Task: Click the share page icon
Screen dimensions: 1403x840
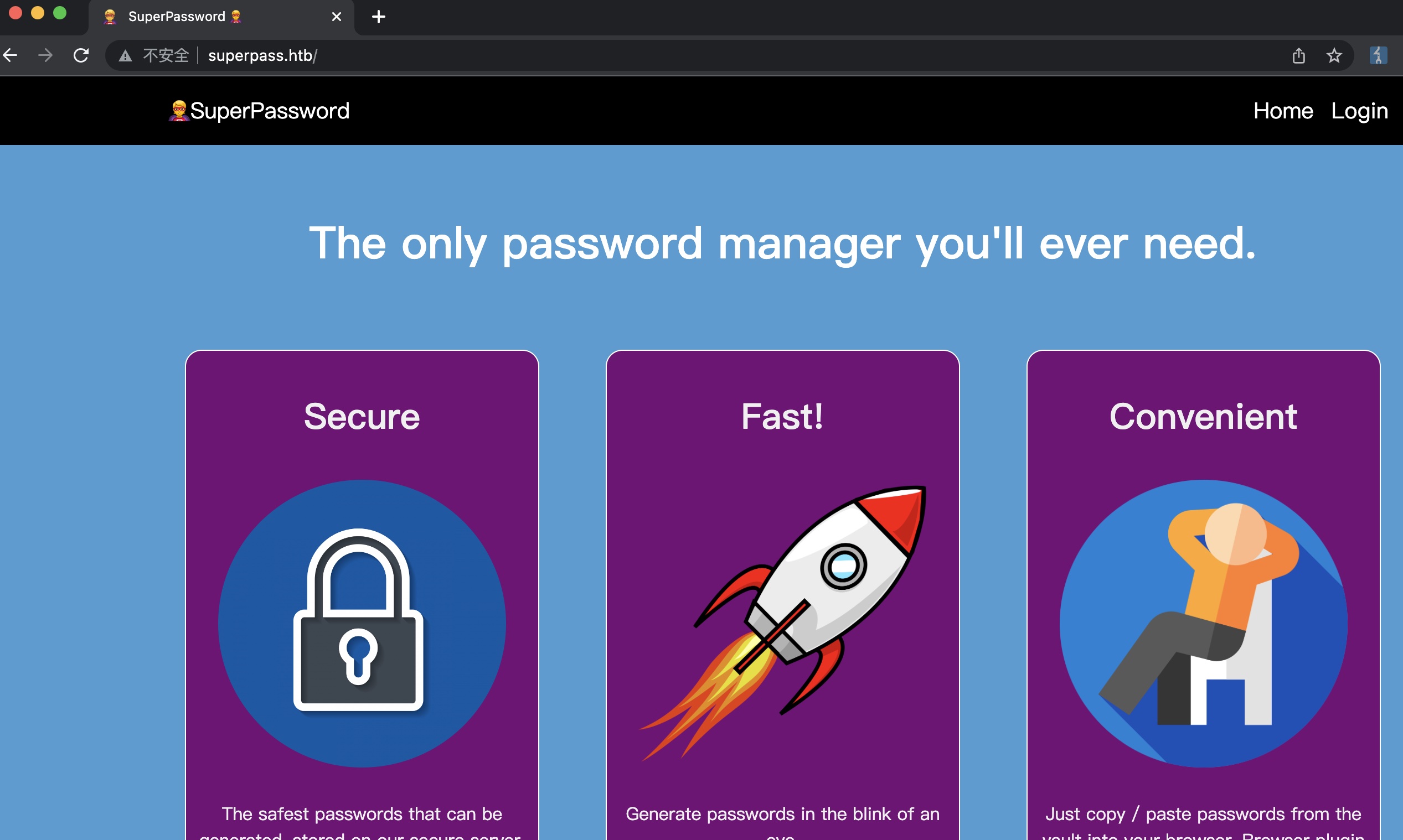Action: pos(1298,55)
